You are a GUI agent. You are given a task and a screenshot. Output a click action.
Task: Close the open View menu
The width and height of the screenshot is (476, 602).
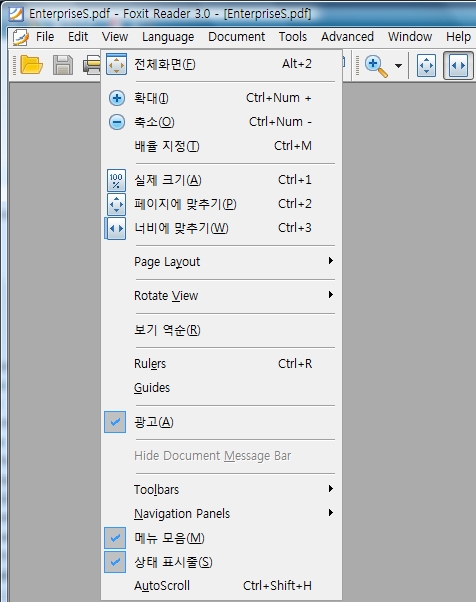point(115,37)
